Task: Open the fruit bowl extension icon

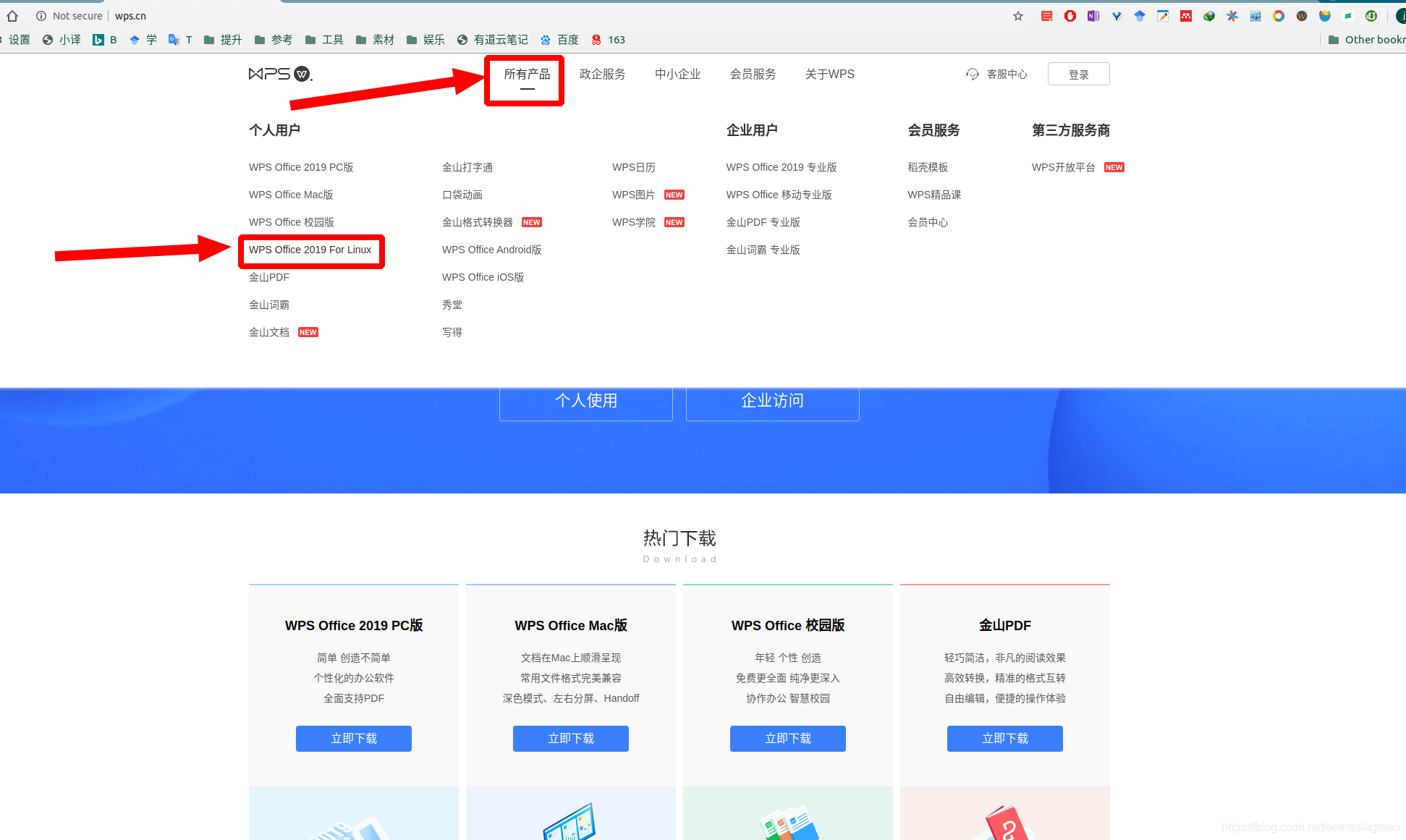Action: (1325, 16)
